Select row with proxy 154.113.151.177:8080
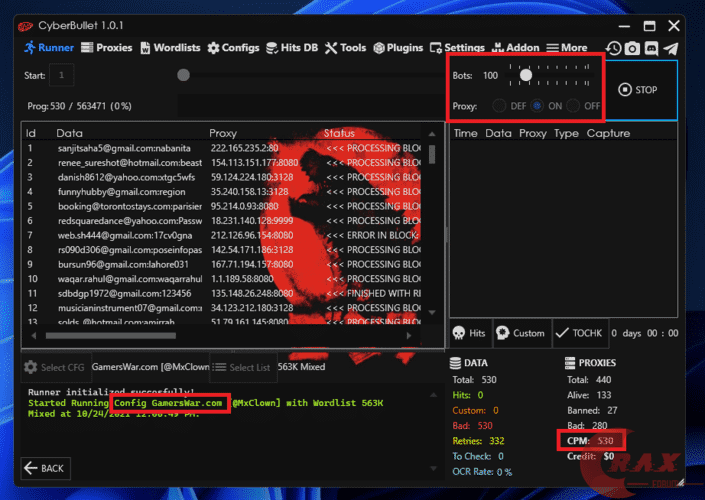Screen dimensions: 705x500 pos(223,162)
